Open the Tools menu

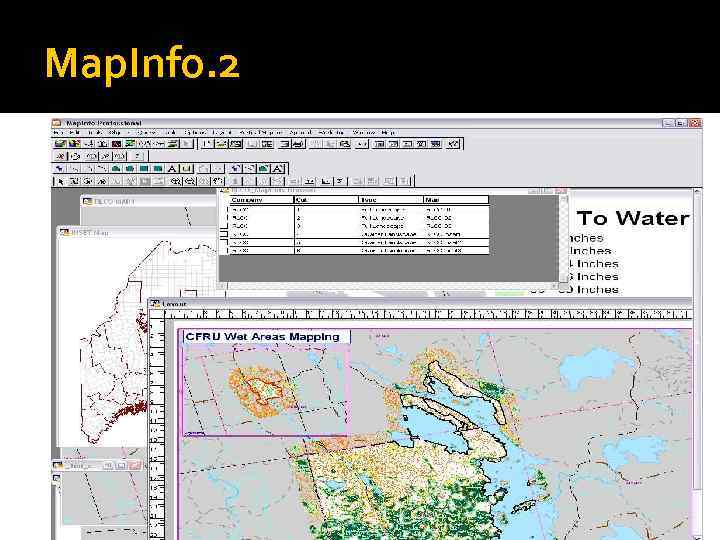click(95, 132)
